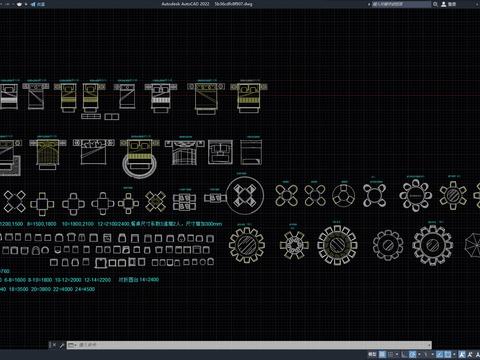Click the 共享 share button in title bar

pos(38,4)
